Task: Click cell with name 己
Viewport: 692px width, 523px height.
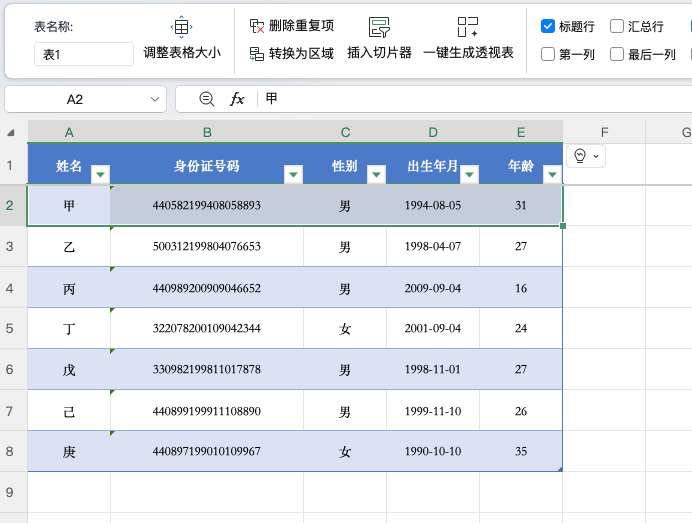Action: [69, 411]
